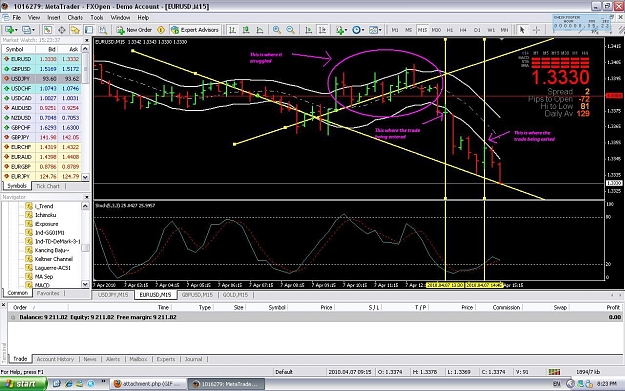Click connection status bars icon
The width and height of the screenshot is (625, 391).
click(x=554, y=372)
